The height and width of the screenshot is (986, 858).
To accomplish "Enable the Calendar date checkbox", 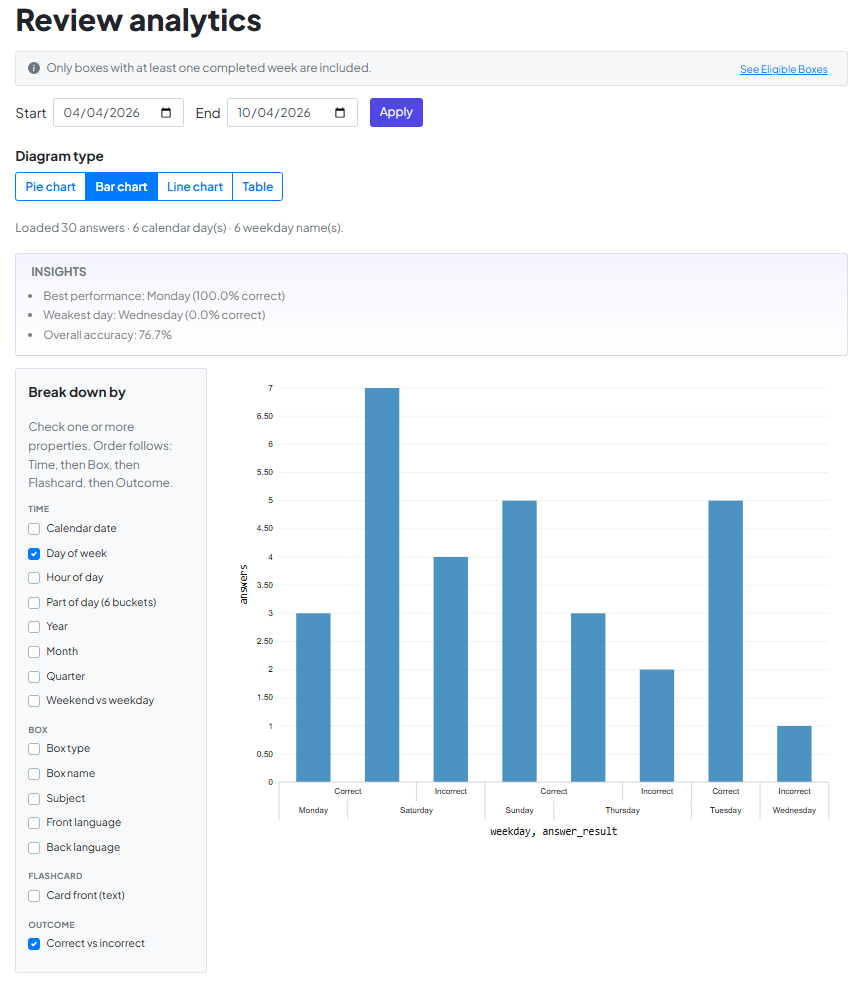I will click(x=34, y=529).
